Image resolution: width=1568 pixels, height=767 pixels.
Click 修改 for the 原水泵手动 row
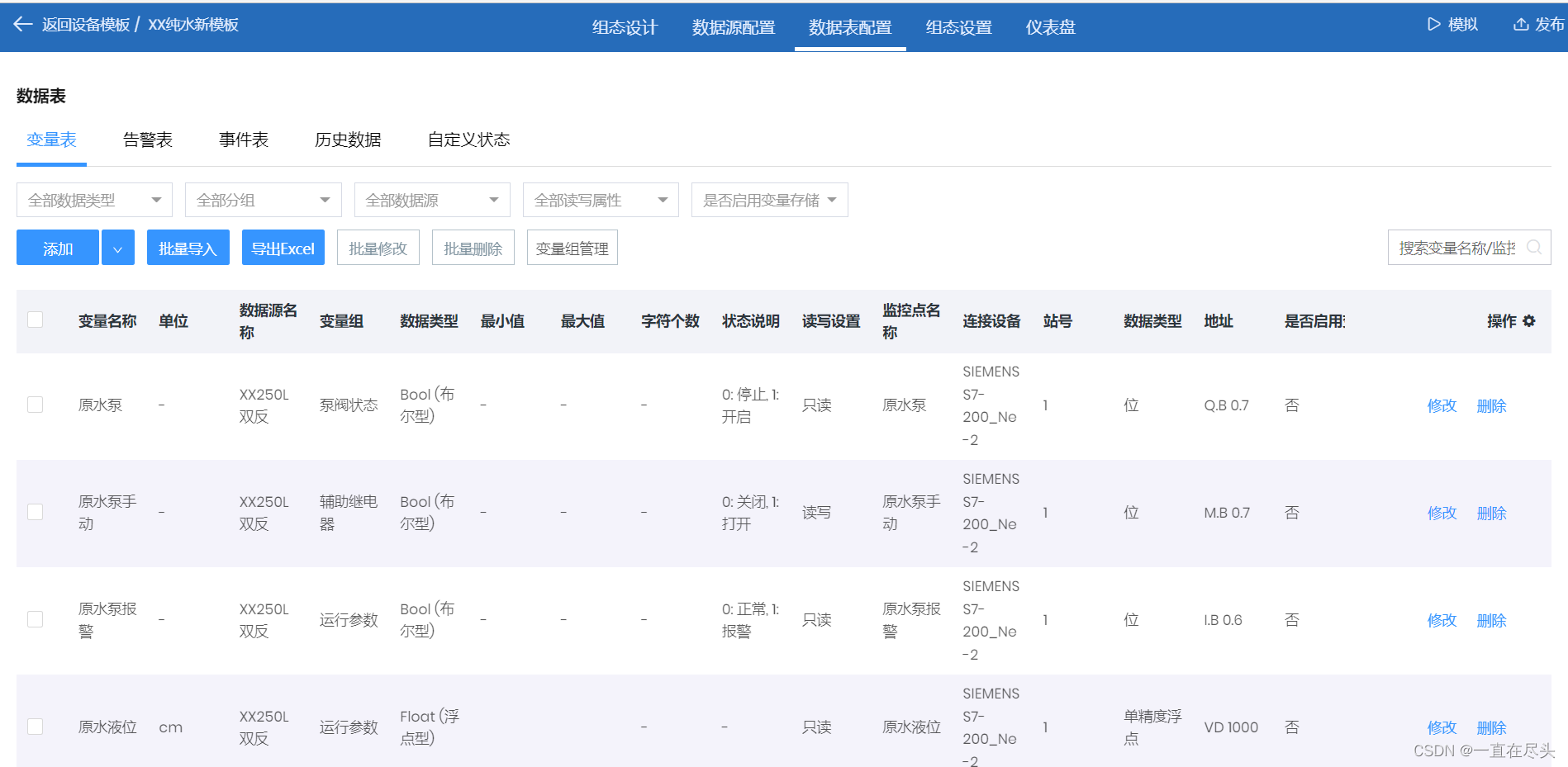coord(1442,513)
